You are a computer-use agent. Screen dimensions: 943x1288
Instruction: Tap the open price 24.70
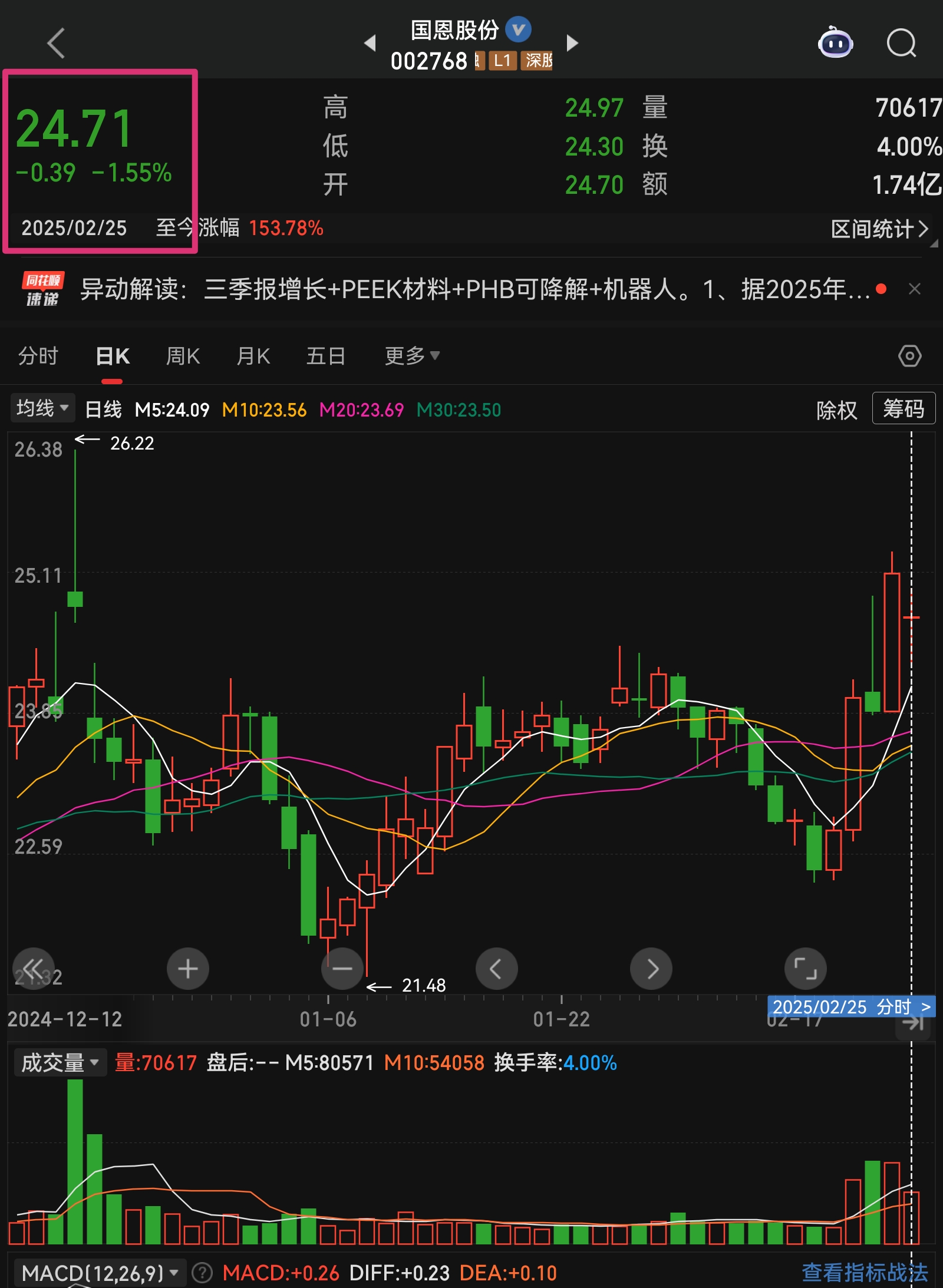[594, 184]
